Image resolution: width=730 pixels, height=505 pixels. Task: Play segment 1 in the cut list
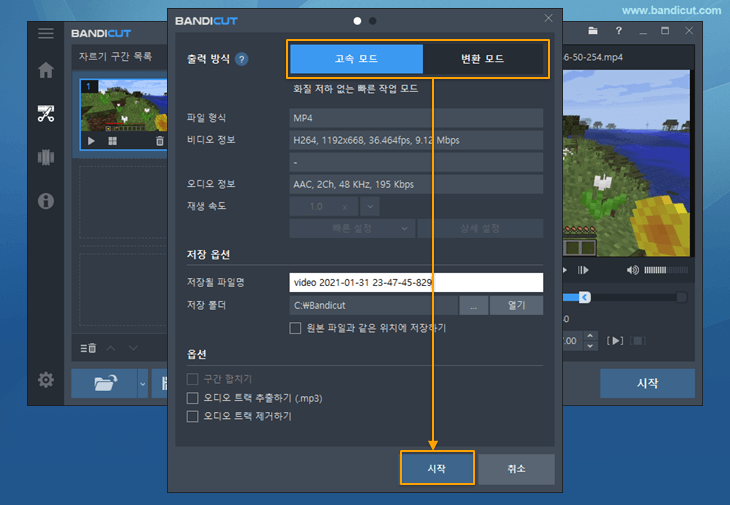pos(91,141)
